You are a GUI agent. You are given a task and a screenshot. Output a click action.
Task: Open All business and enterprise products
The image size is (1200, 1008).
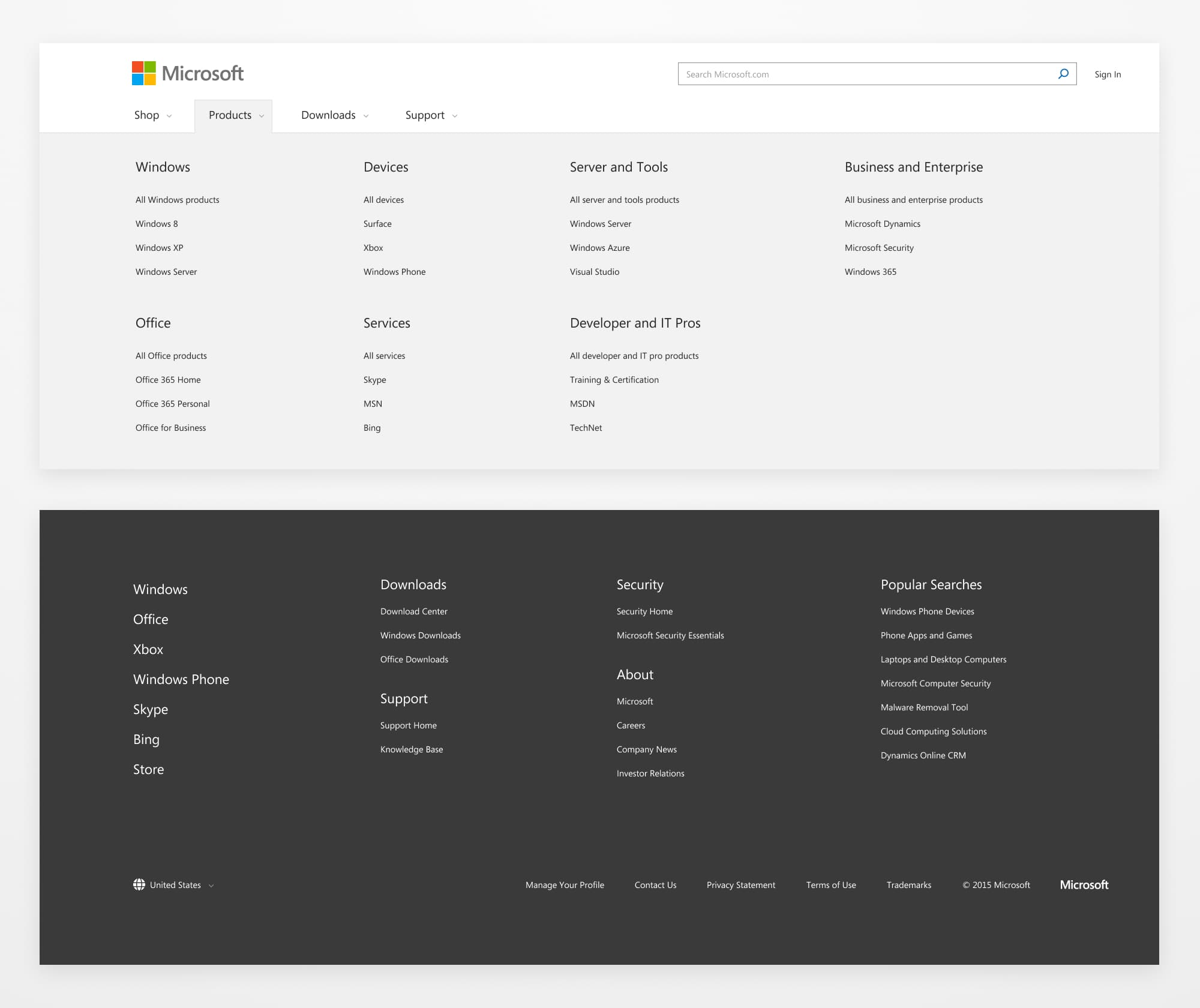(914, 200)
